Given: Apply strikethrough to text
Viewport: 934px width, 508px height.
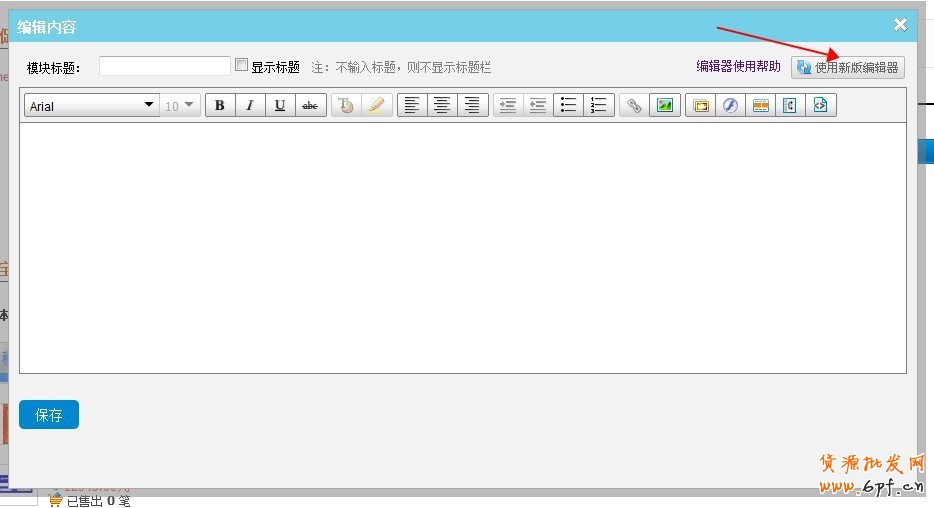Looking at the screenshot, I should click(x=310, y=106).
